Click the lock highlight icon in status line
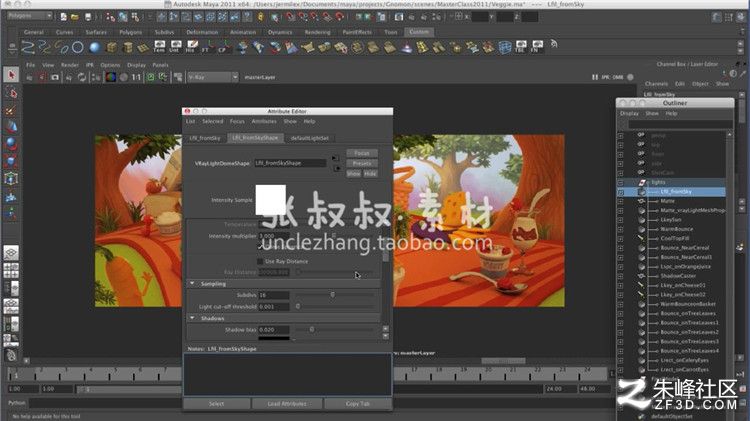 tap(261, 17)
